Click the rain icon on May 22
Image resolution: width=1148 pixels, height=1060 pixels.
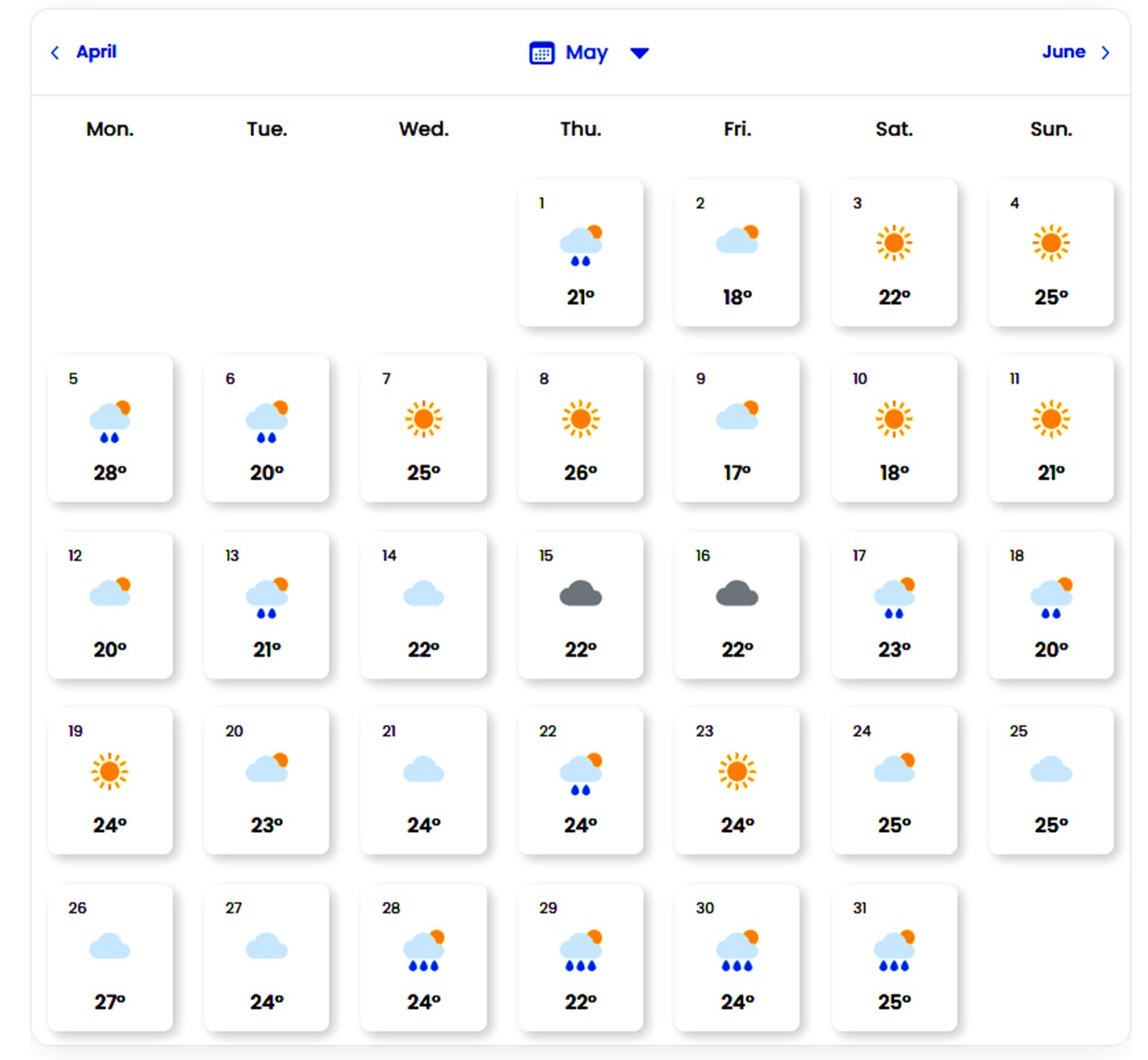[x=581, y=774]
